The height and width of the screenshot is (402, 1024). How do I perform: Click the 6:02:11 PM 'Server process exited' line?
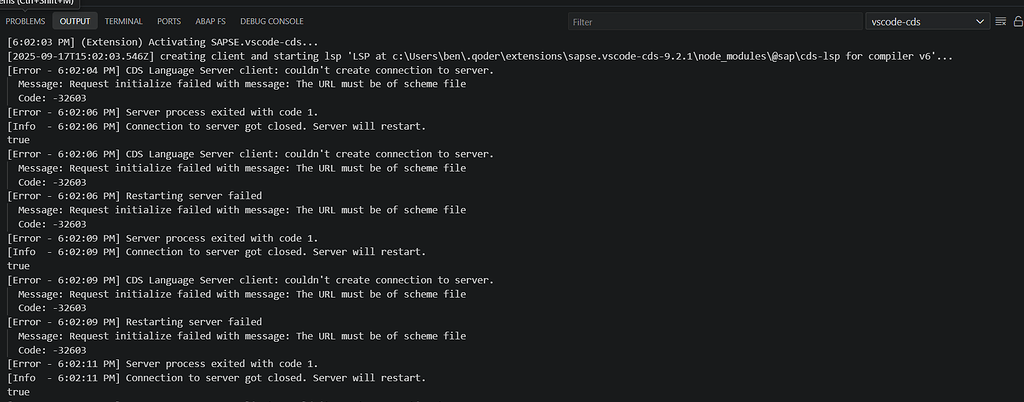[x=163, y=364]
